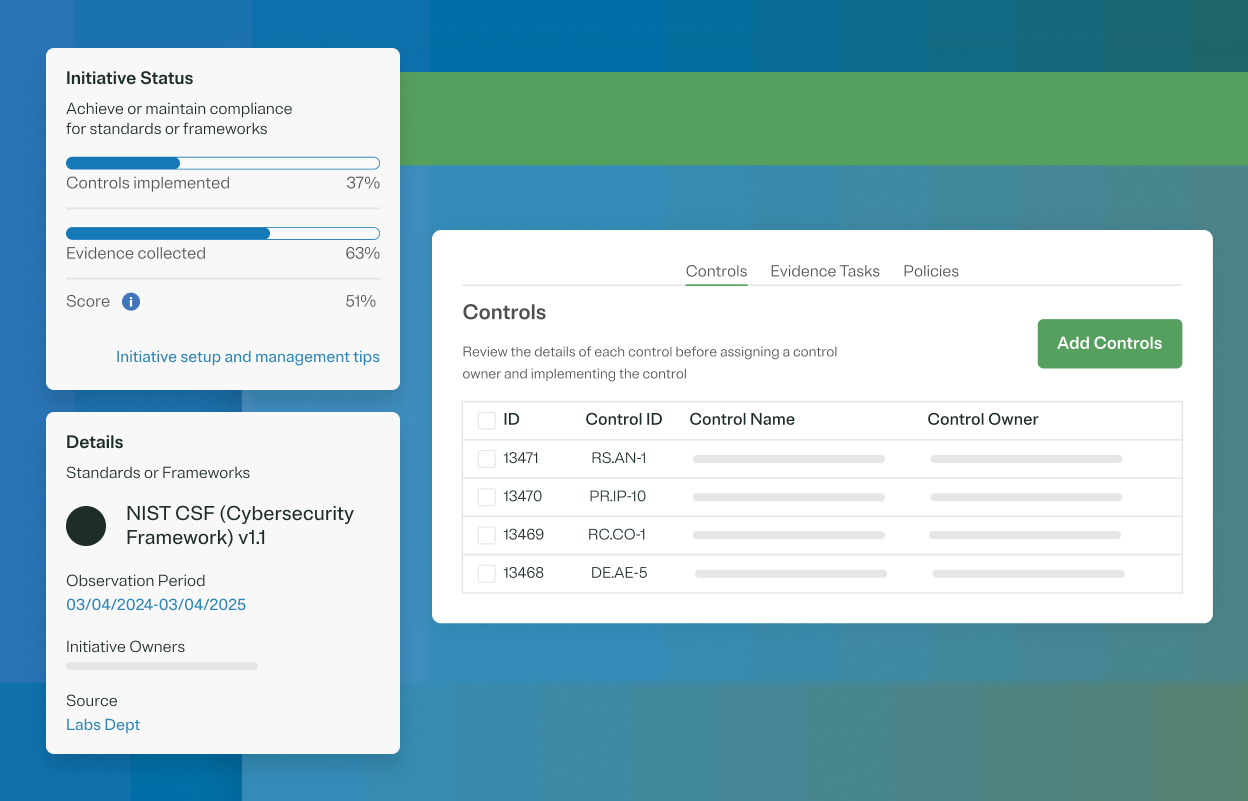
Task: Switch to the Evidence Tasks tab
Action: pyautogui.click(x=824, y=271)
